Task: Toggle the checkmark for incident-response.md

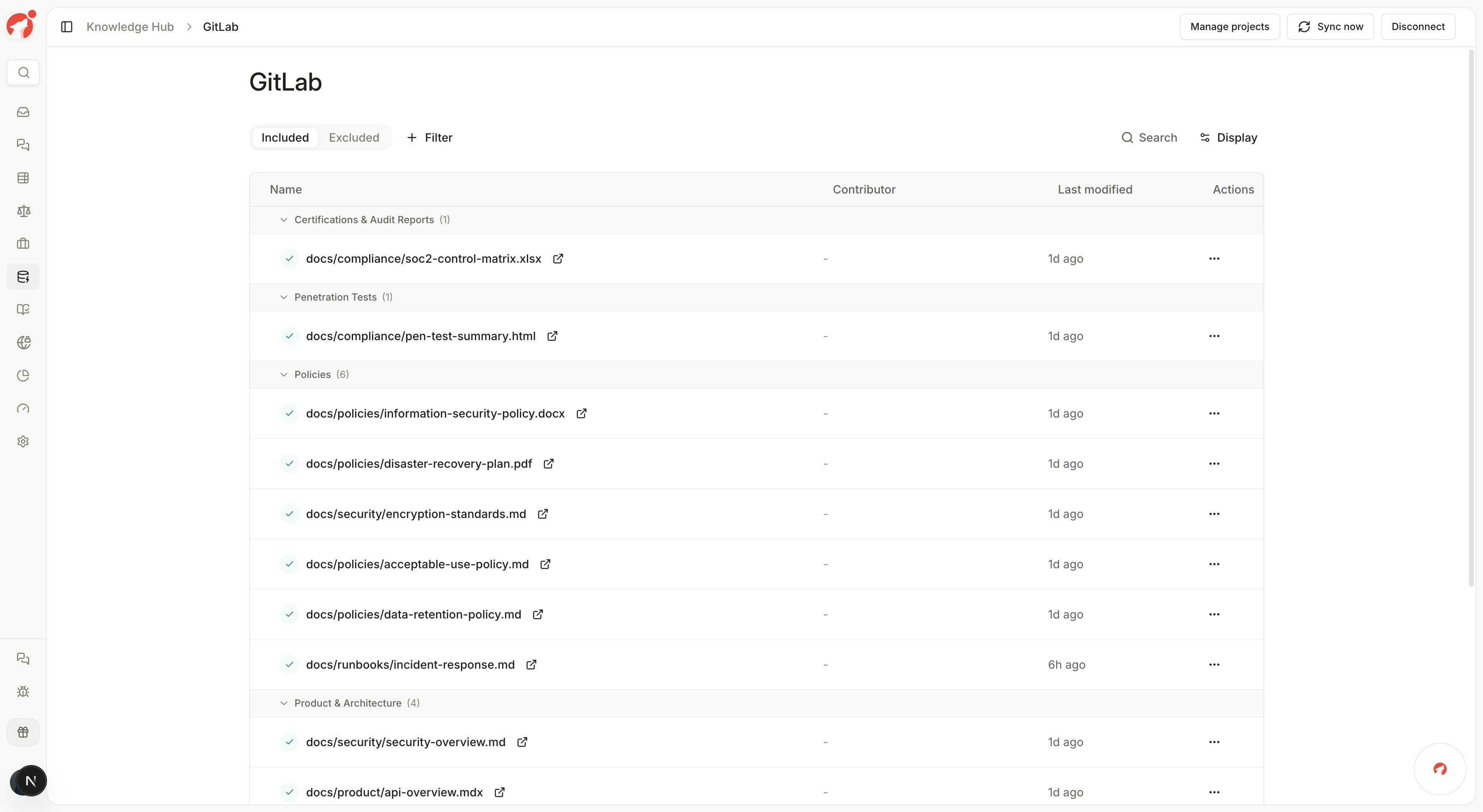Action: coord(290,665)
